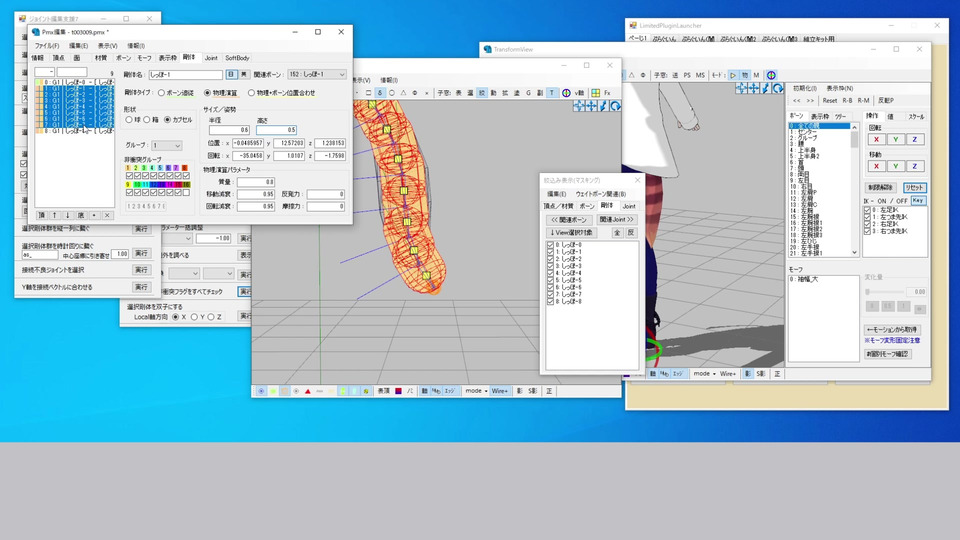Click the T button in the viewport toolbar
Viewport: 960px width, 540px height.
click(x=551, y=93)
